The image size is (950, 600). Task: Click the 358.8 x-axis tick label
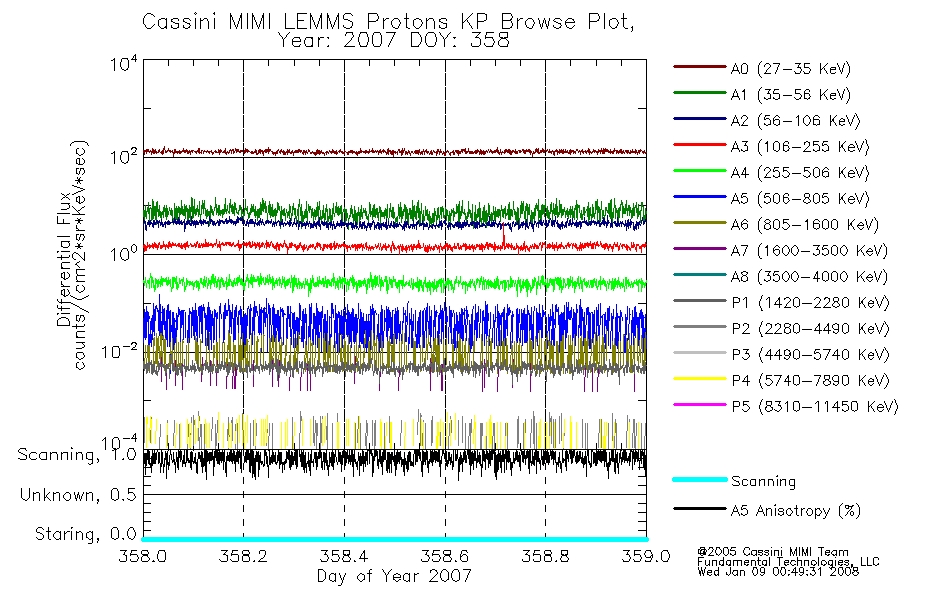pos(545,556)
